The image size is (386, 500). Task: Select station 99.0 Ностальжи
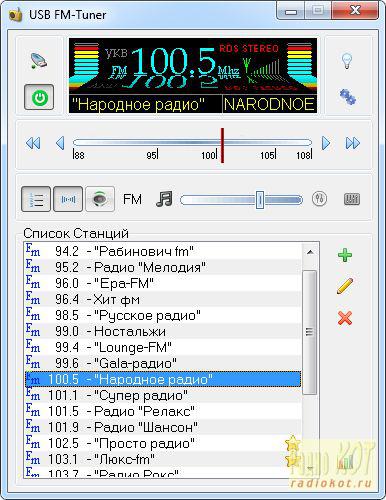(x=163, y=331)
